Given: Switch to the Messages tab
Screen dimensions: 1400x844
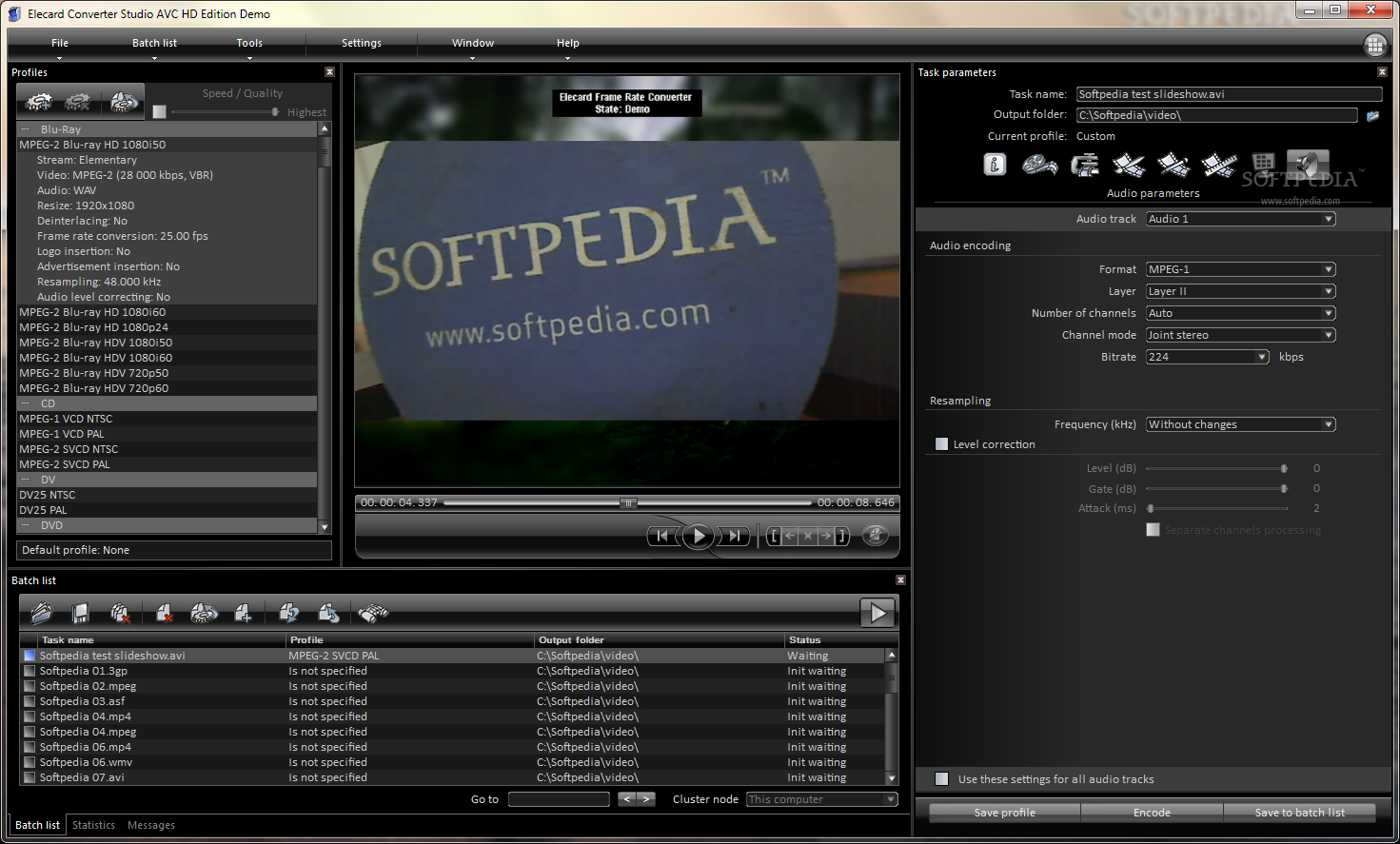Looking at the screenshot, I should point(151,825).
